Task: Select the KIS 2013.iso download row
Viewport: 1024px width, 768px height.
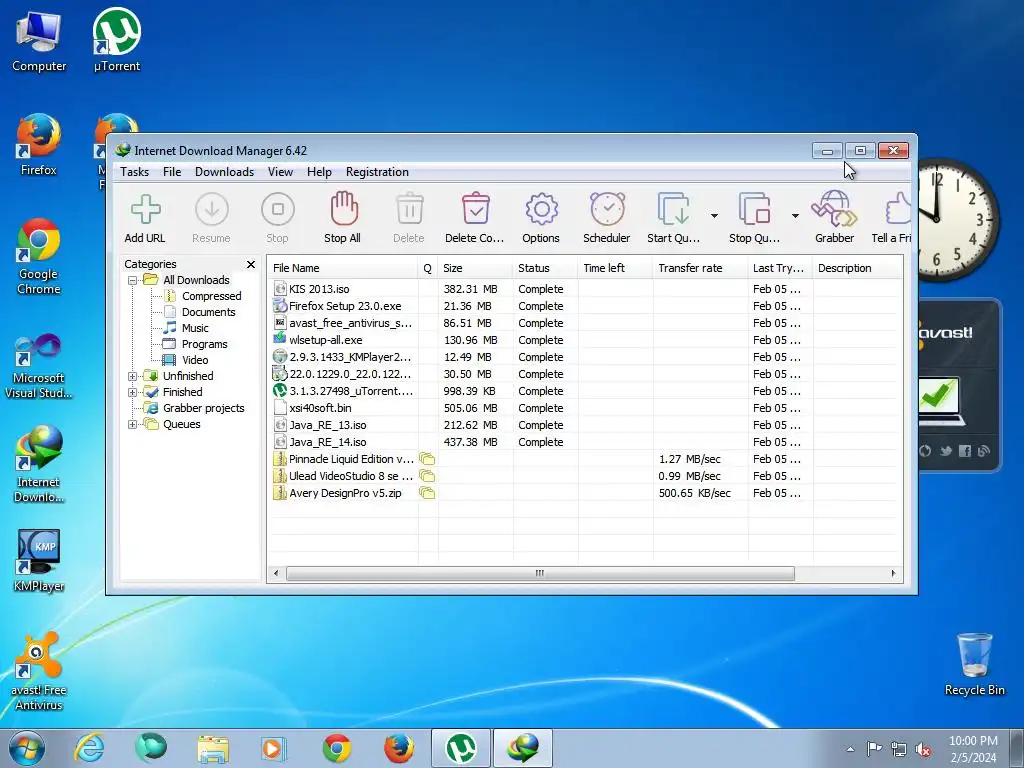Action: point(584,289)
